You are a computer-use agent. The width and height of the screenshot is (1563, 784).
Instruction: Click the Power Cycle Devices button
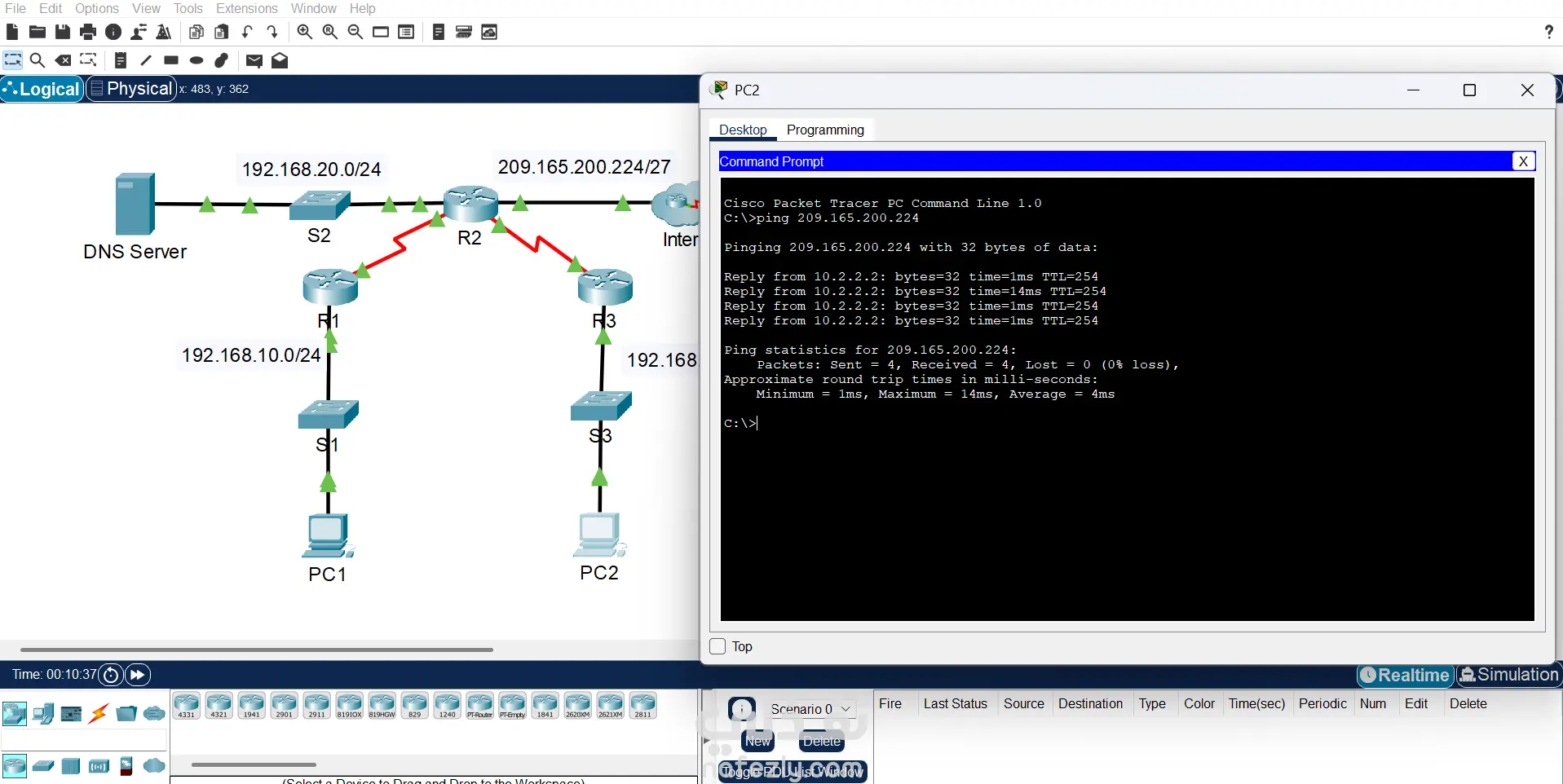111,675
